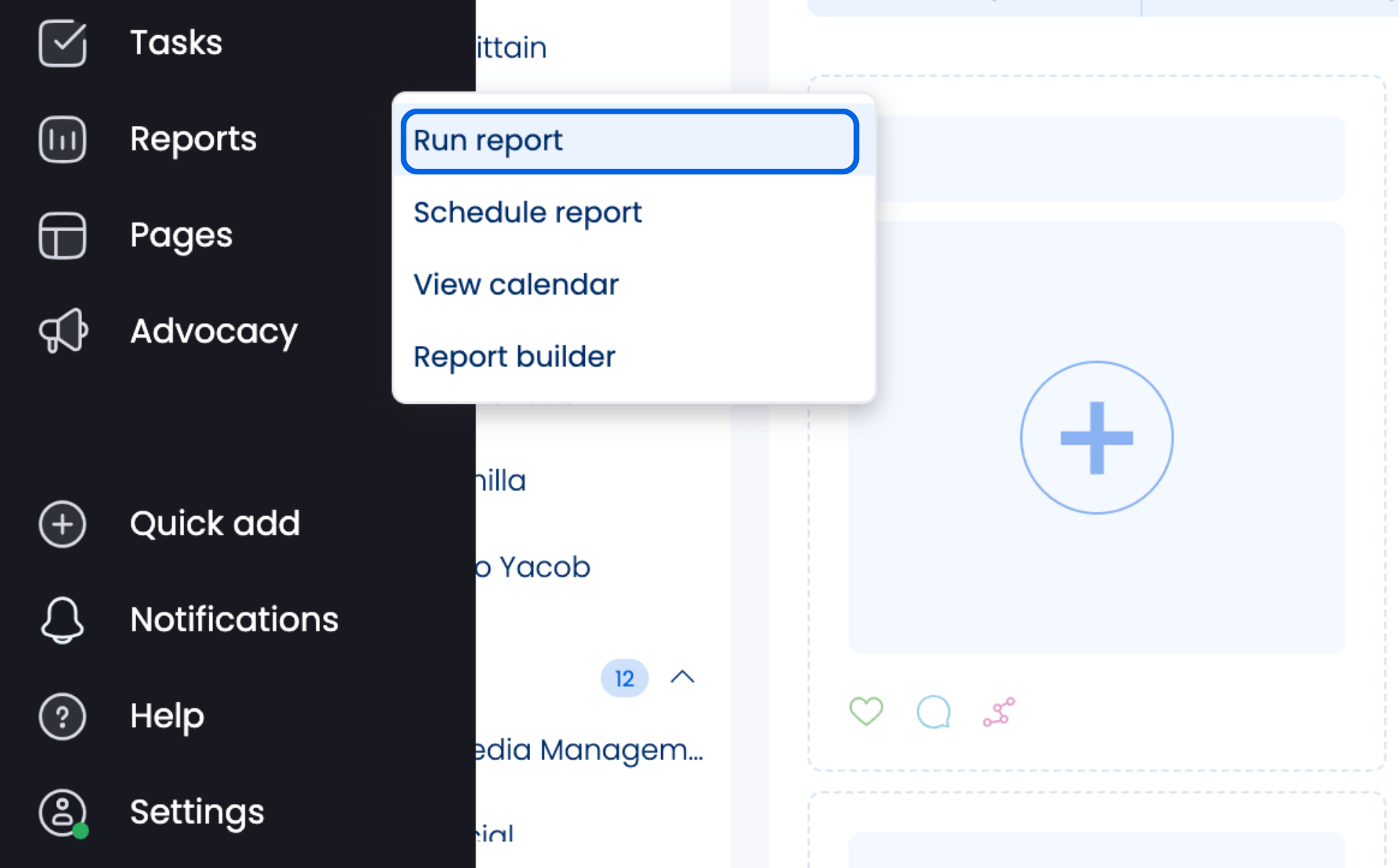The width and height of the screenshot is (1400, 868).
Task: Open Advocacy sidebar label
Action: [214, 332]
